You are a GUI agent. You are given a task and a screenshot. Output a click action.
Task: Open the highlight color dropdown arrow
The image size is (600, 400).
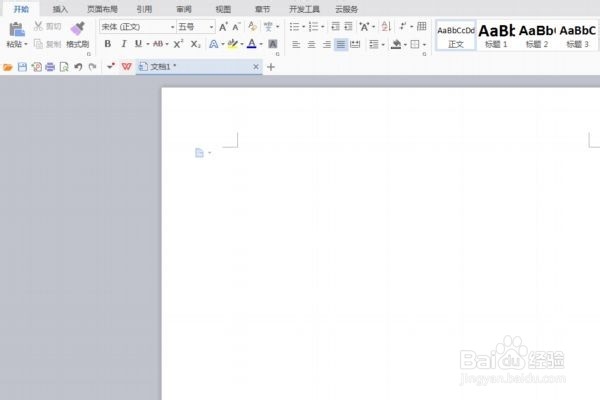(x=242, y=44)
